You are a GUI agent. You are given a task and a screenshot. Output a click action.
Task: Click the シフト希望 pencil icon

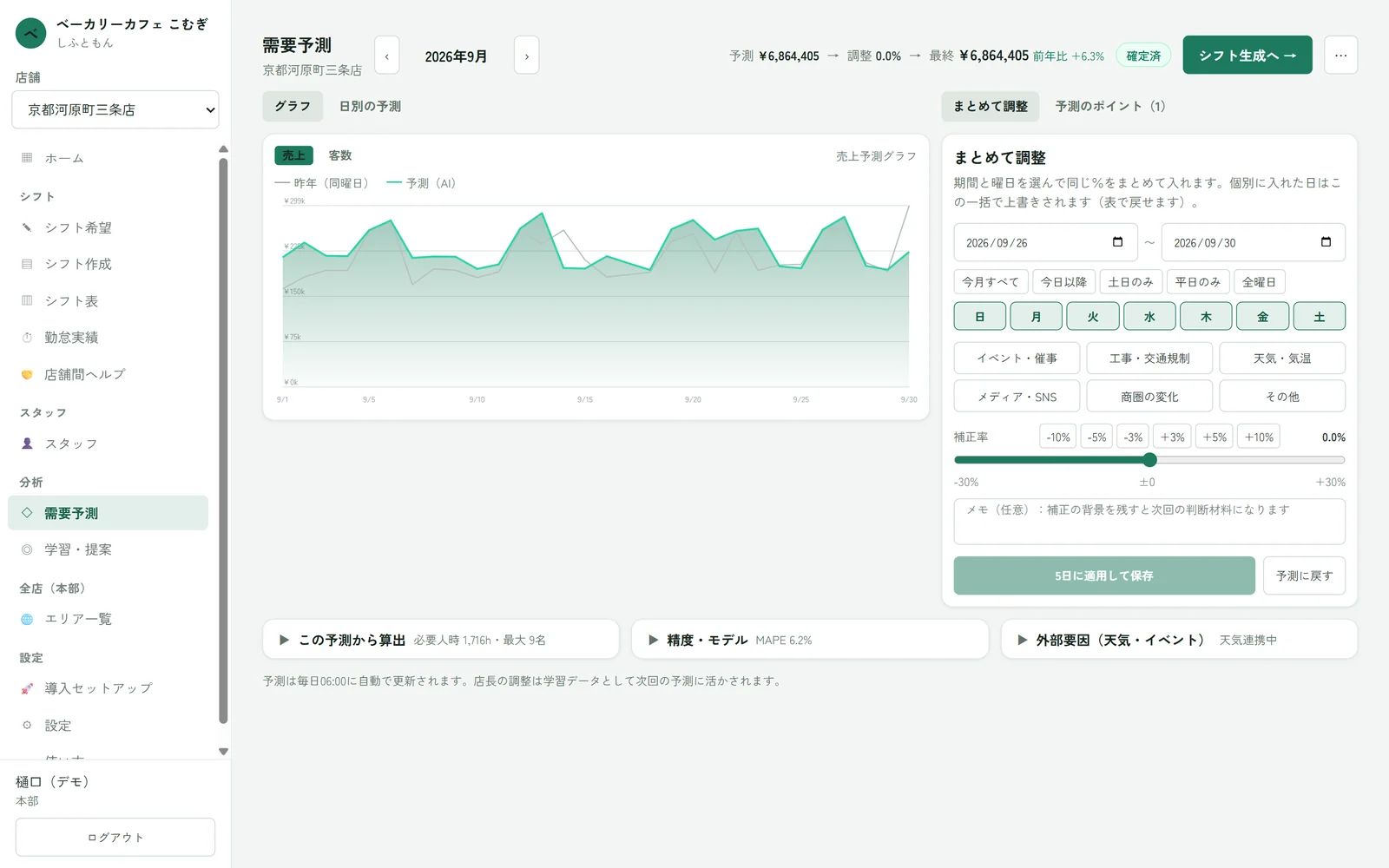pyautogui.click(x=27, y=227)
